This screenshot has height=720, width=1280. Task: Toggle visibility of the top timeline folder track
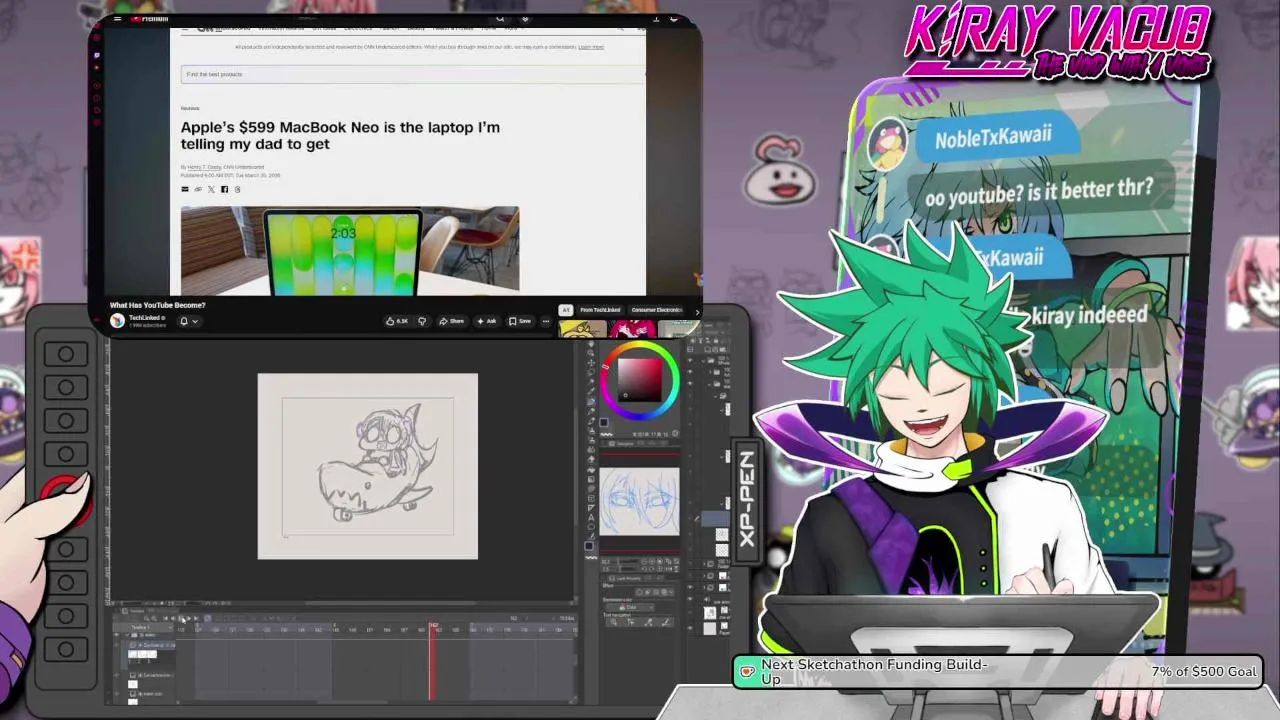(116, 635)
